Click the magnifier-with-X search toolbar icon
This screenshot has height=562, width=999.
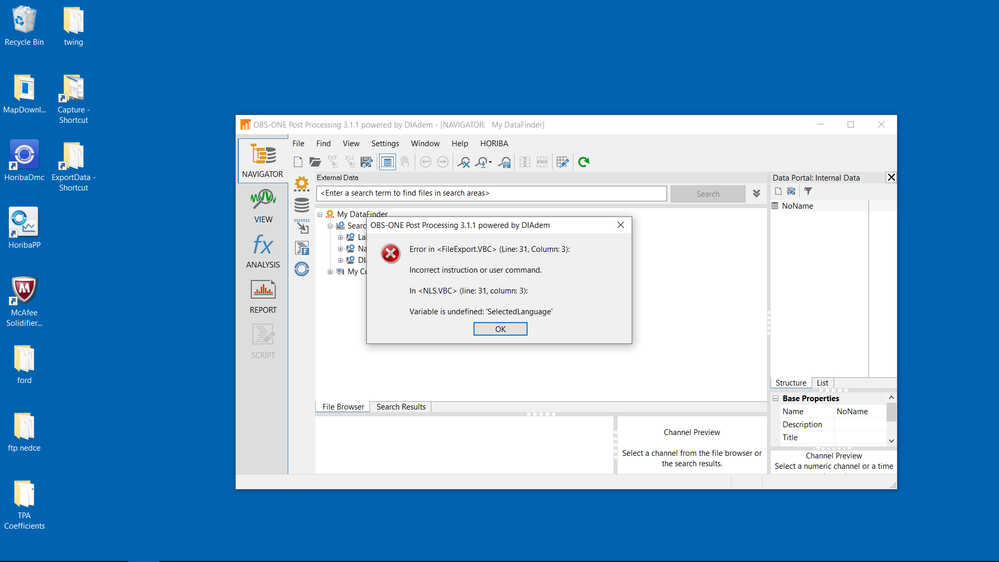tap(464, 162)
